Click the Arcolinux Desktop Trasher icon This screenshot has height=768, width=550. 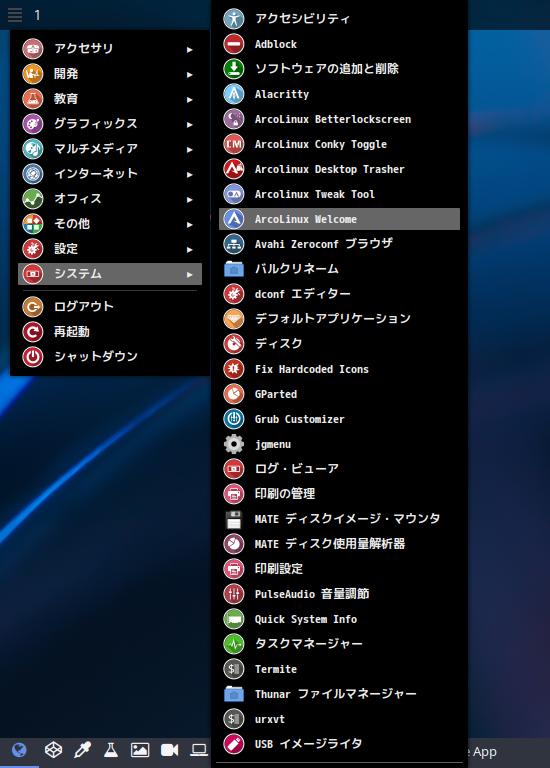[234, 169]
